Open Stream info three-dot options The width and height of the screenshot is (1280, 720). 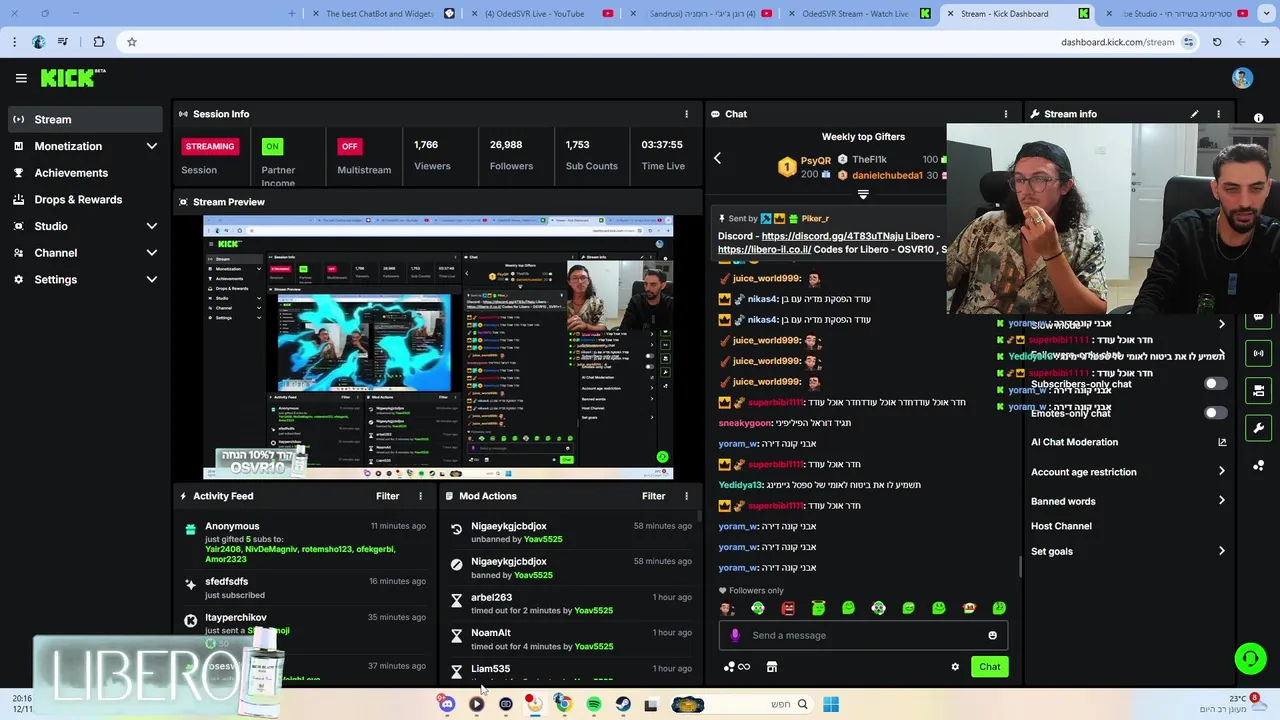pos(1218,114)
